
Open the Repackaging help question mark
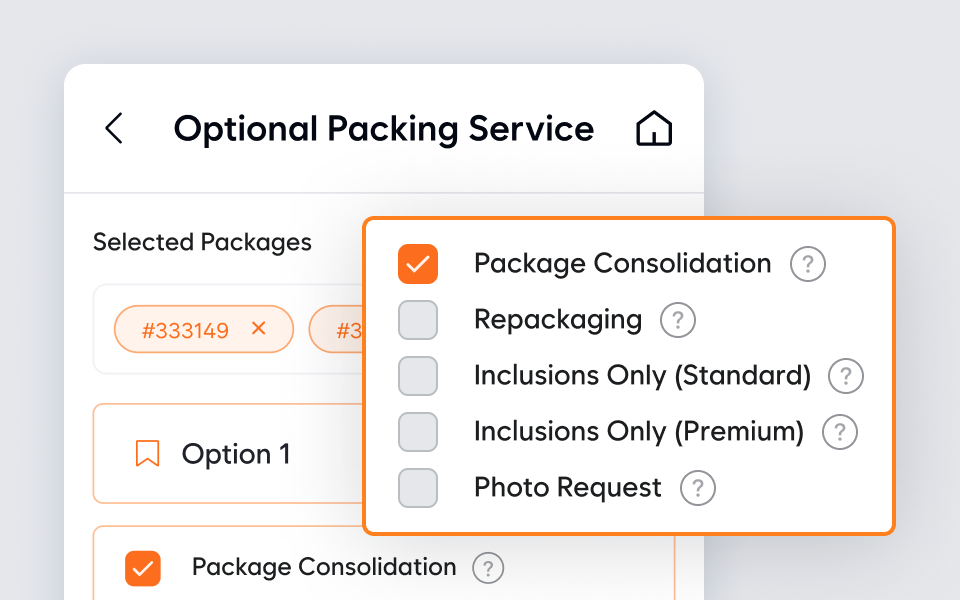point(678,321)
